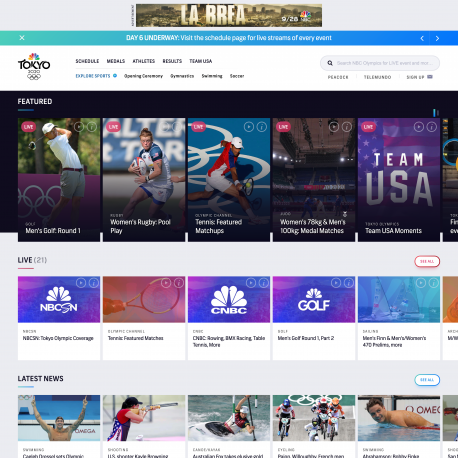Open Men's Golf Round 1 featured thumbnail

coord(59,180)
